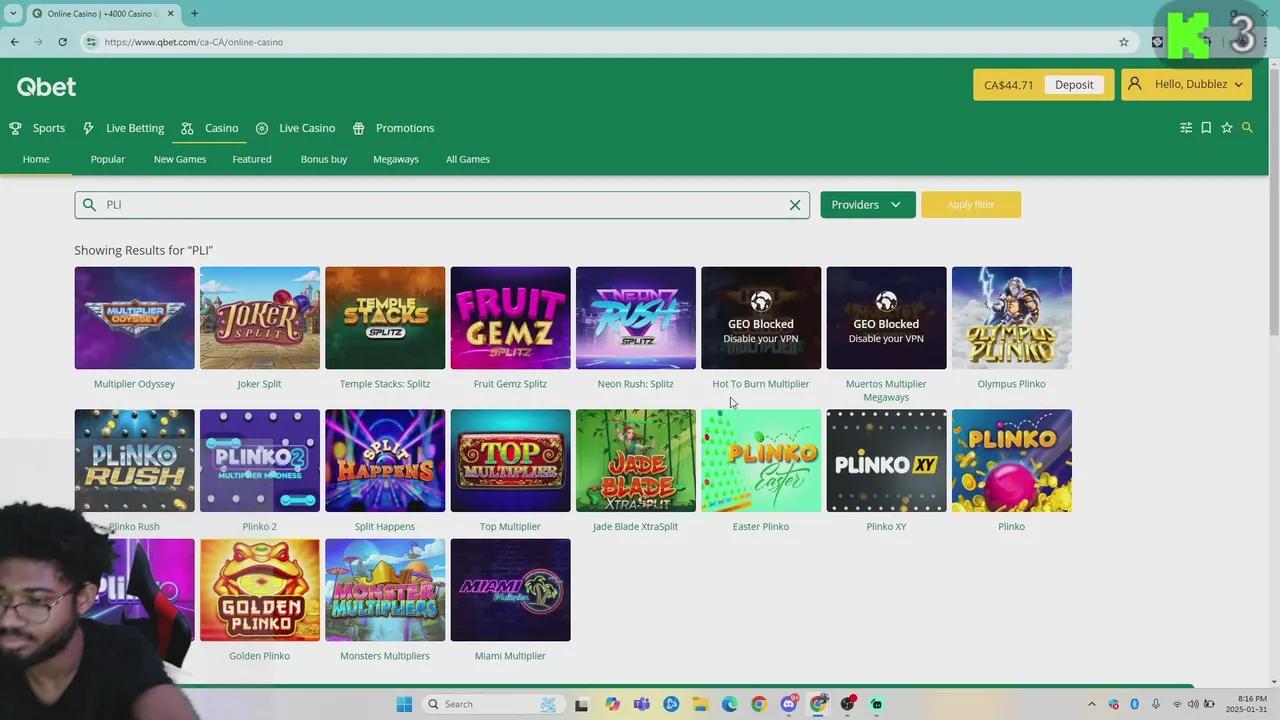1280x720 pixels.
Task: Go back in browser history
Action: pyautogui.click(x=15, y=42)
